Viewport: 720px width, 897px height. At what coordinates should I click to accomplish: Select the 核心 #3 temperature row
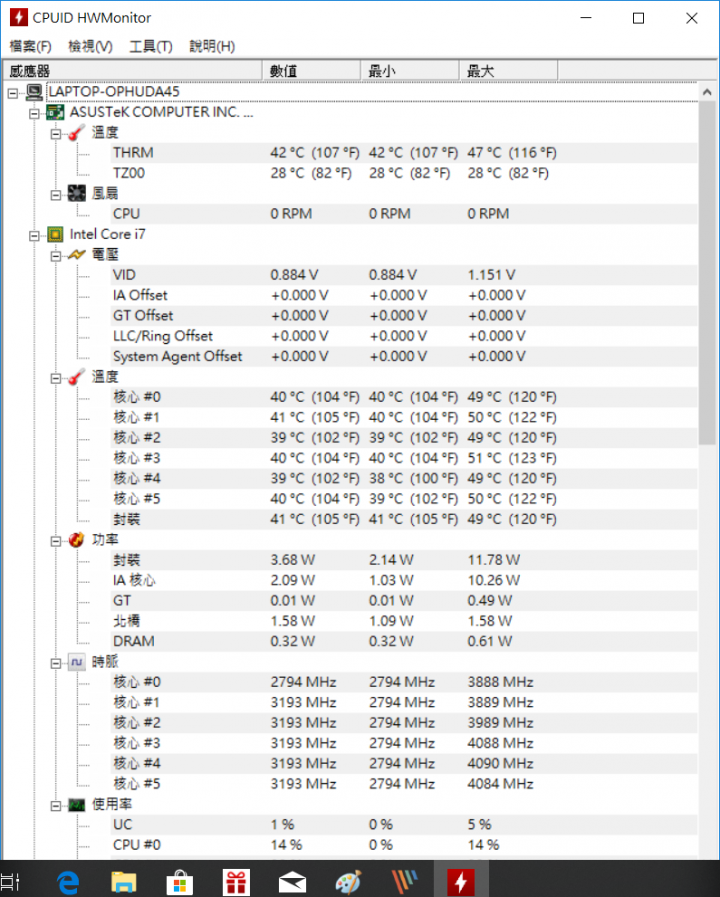coord(404,458)
